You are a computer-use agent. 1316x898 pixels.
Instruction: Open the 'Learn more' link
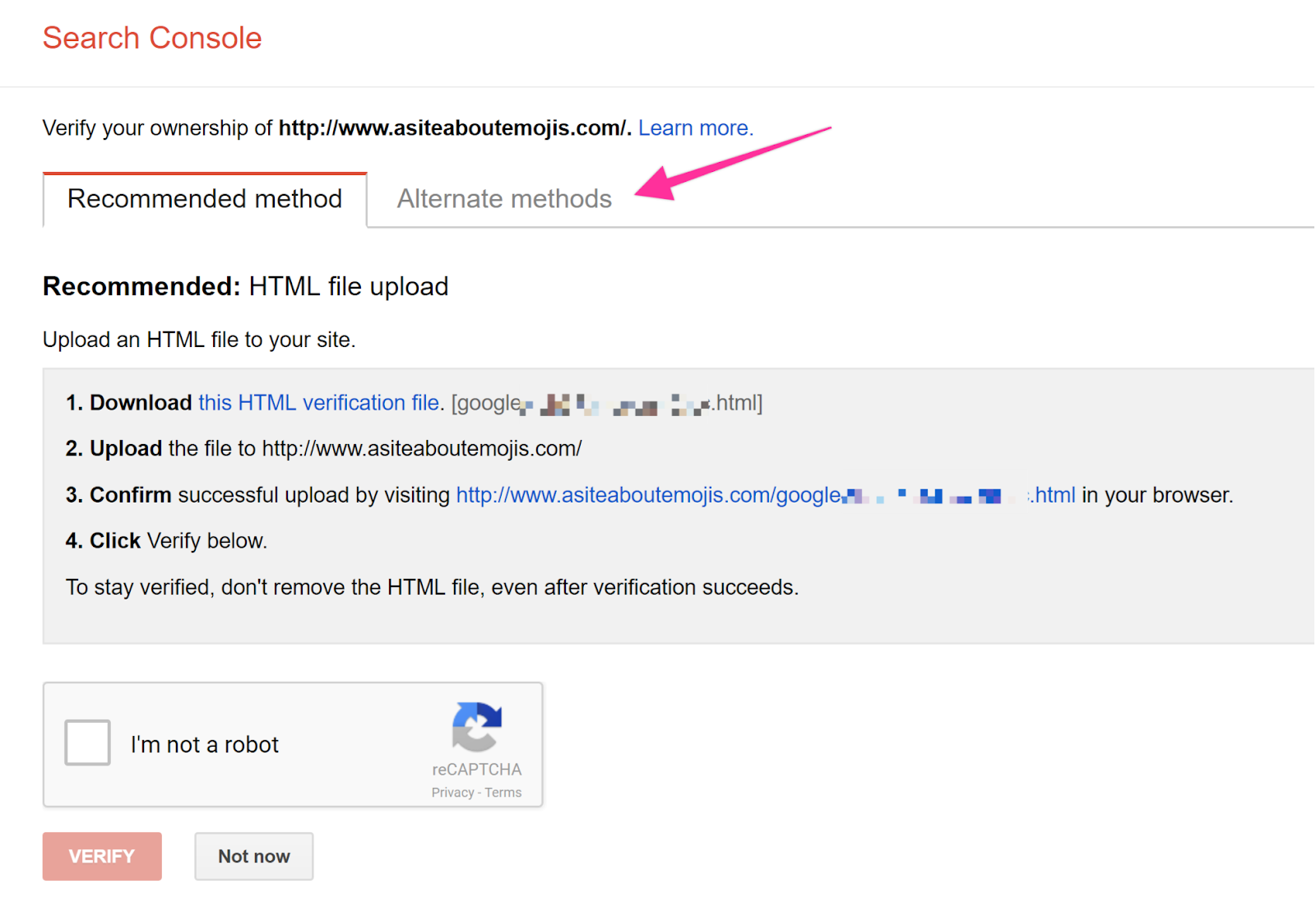695,127
